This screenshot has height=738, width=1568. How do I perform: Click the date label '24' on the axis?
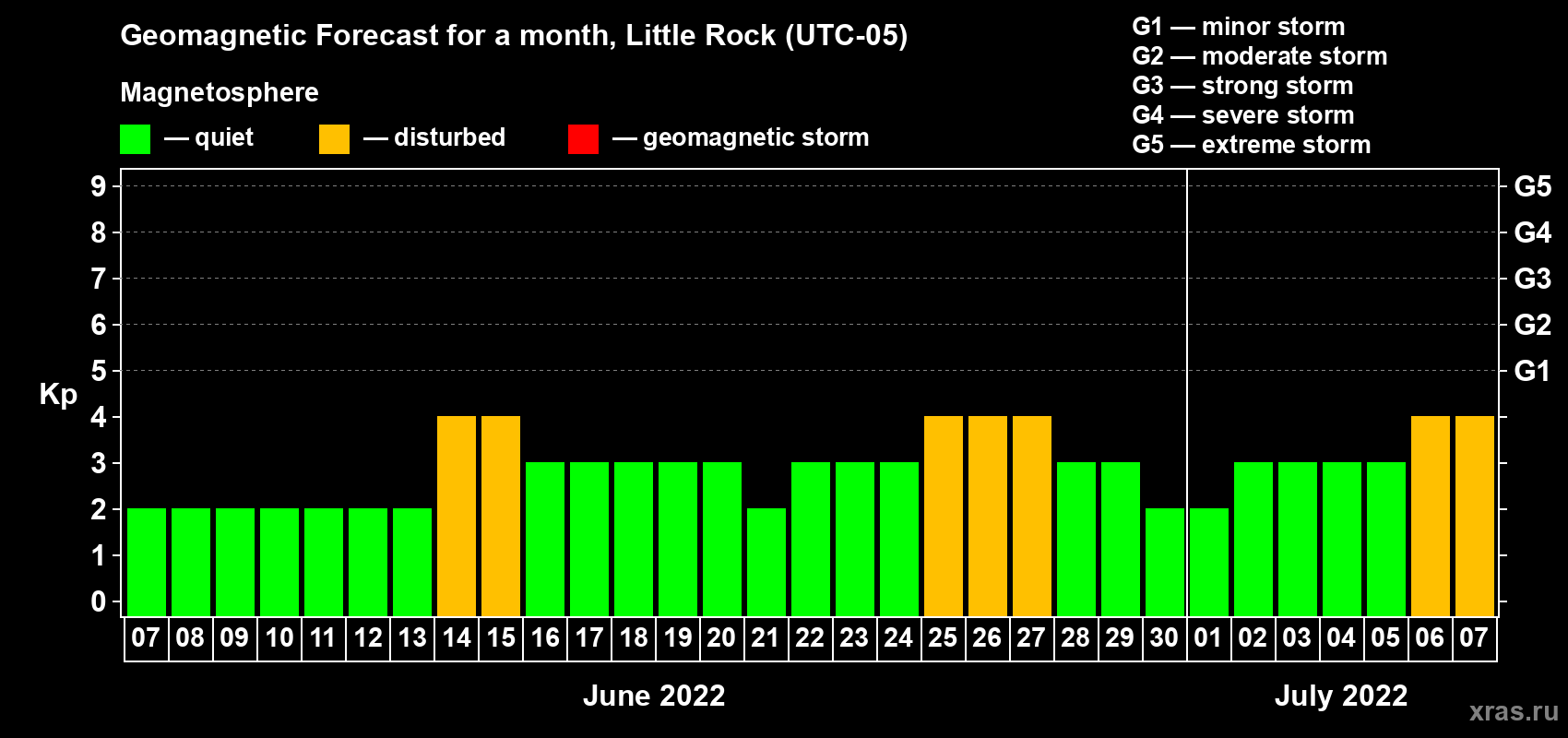(898, 638)
